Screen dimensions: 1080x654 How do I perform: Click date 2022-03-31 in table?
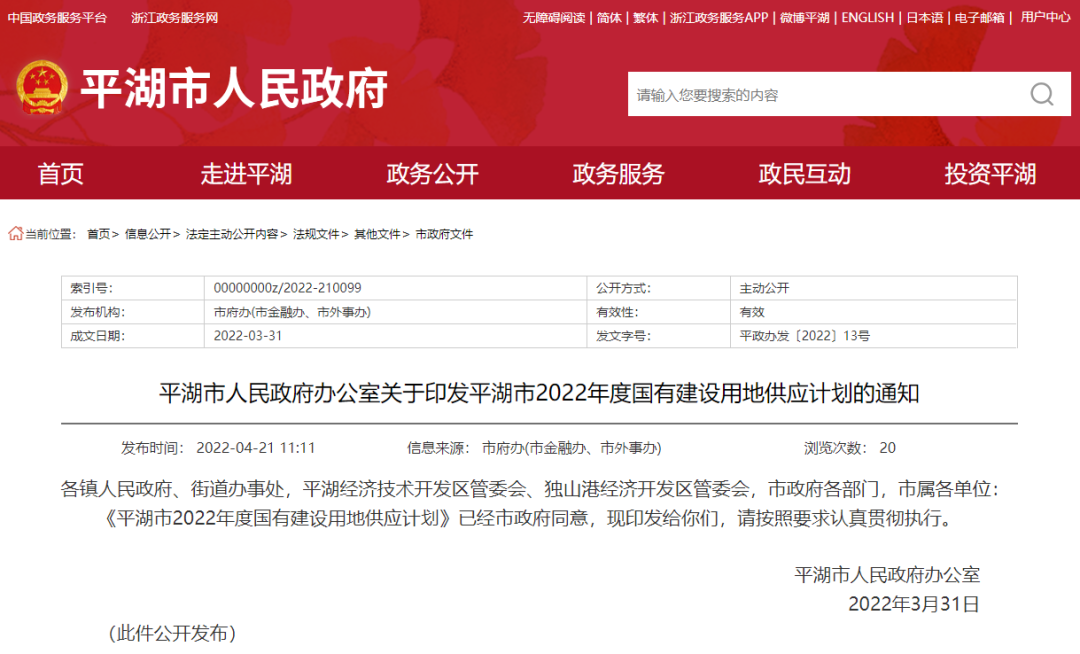coord(247,336)
